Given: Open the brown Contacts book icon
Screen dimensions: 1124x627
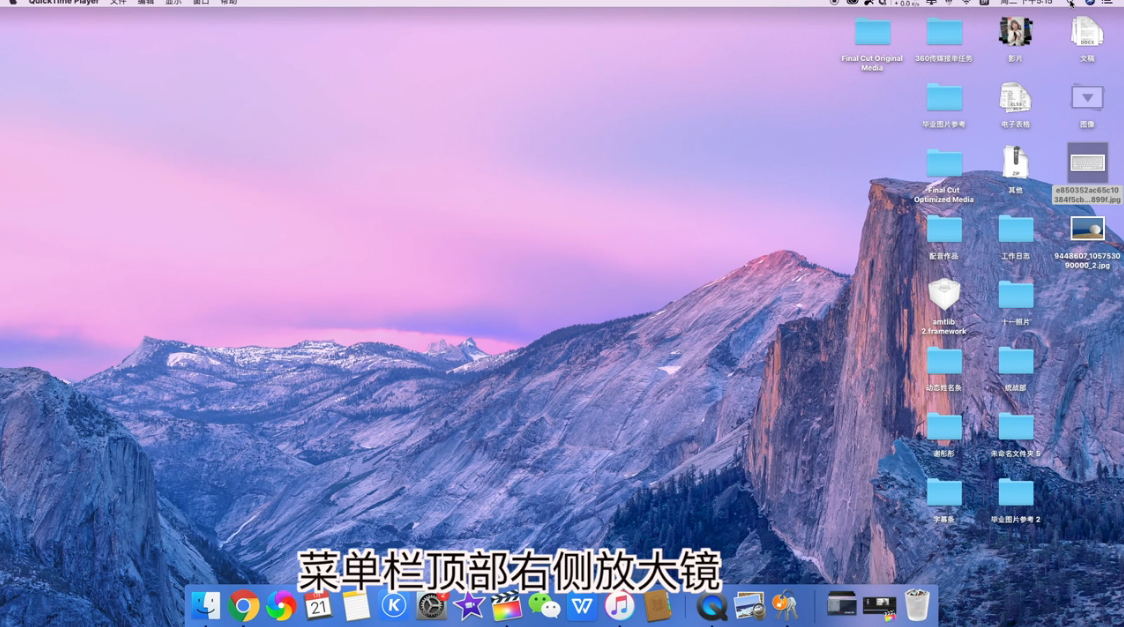Looking at the screenshot, I should [x=657, y=606].
